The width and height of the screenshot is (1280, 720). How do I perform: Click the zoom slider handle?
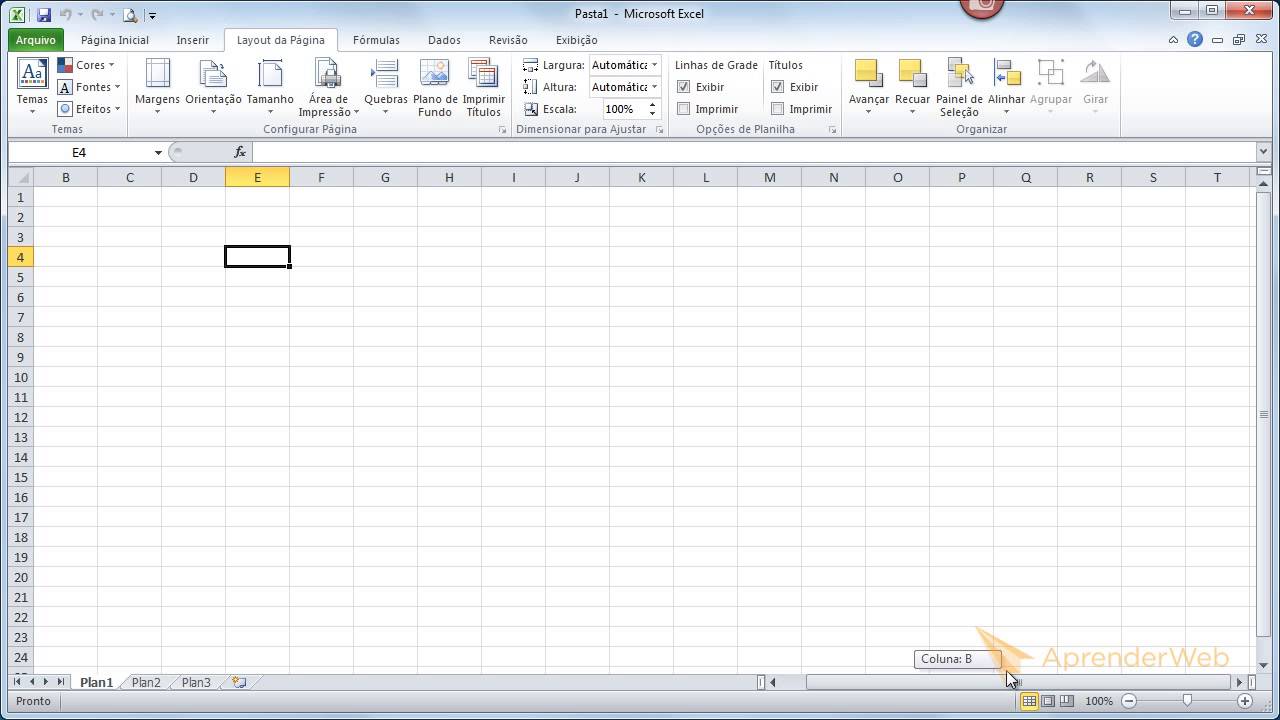click(1187, 701)
